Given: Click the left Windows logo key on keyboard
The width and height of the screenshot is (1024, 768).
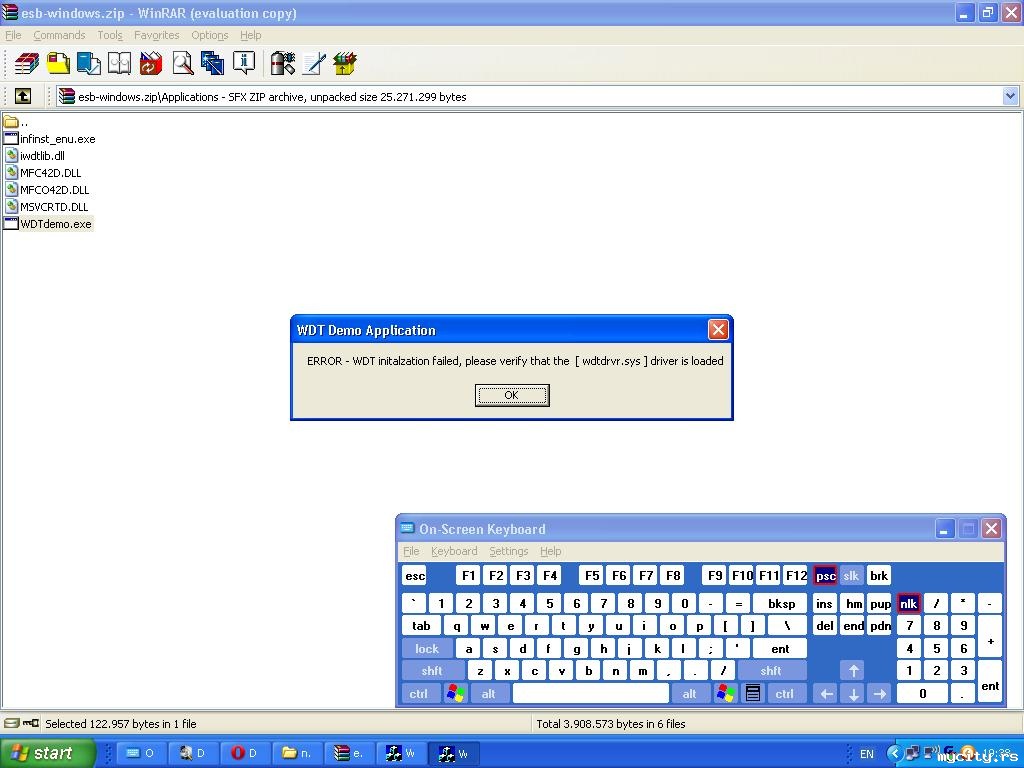Looking at the screenshot, I should click(x=456, y=694).
